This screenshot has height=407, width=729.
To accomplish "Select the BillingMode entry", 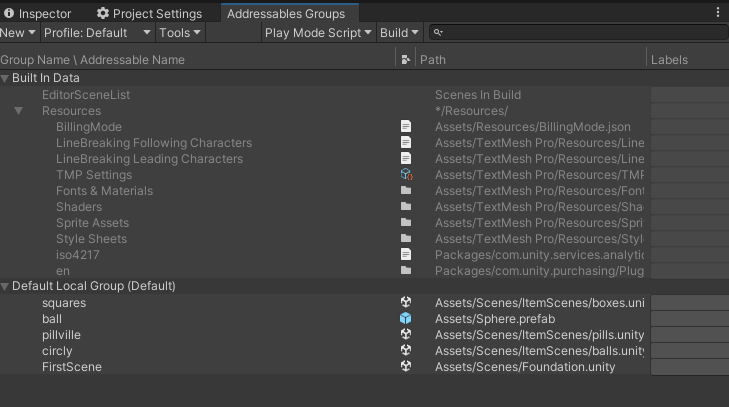I will (89, 127).
